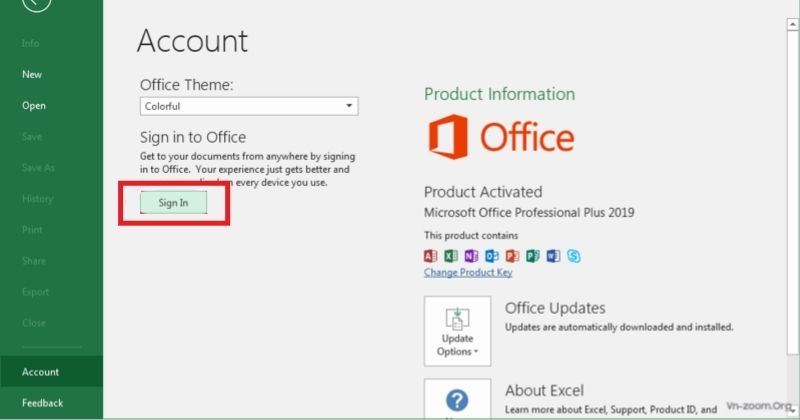The width and height of the screenshot is (800, 420).
Task: Click the orange Office logo
Action: click(501, 137)
